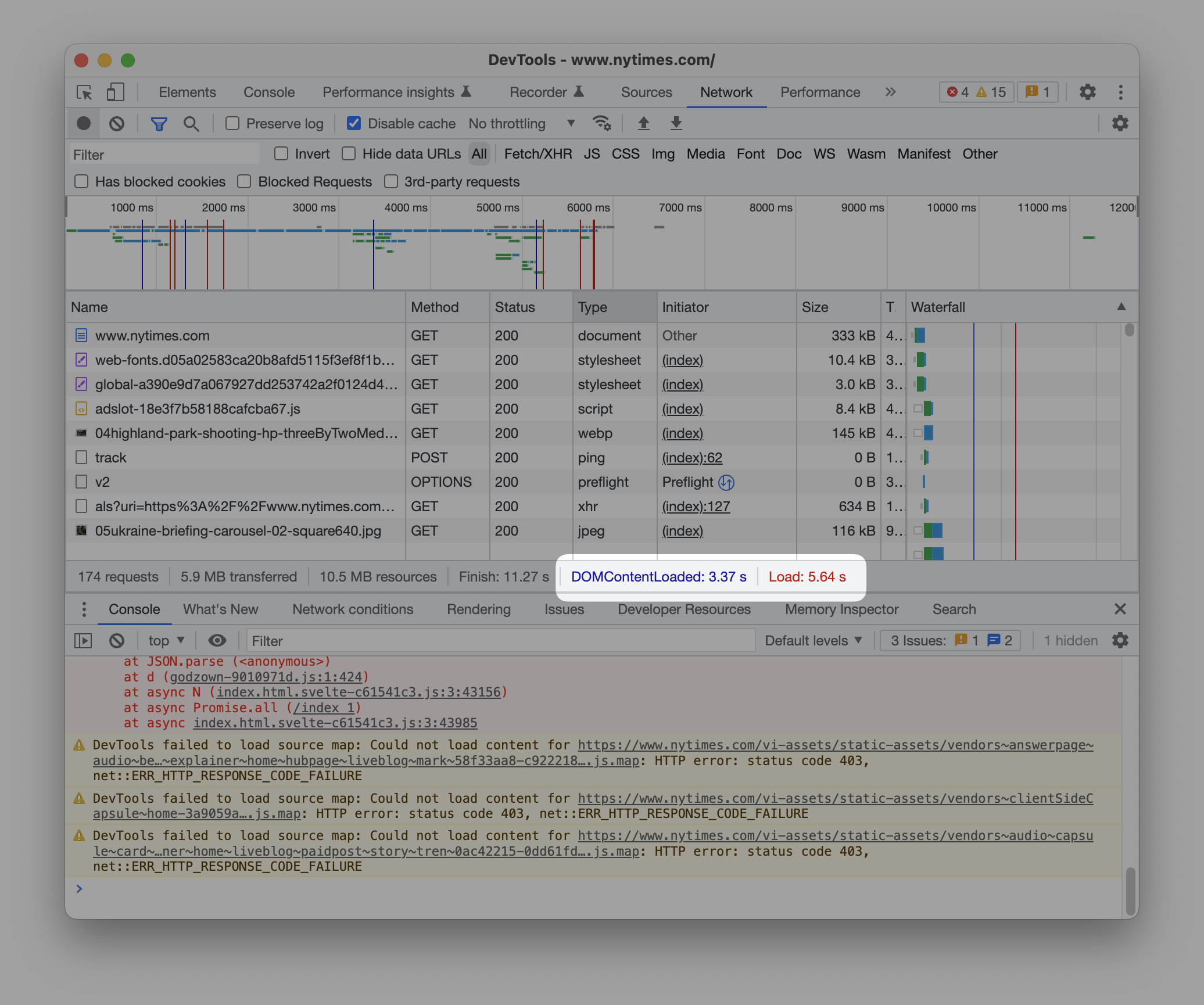The width and height of the screenshot is (1204, 1005).
Task: Clear the network log
Action: (117, 123)
